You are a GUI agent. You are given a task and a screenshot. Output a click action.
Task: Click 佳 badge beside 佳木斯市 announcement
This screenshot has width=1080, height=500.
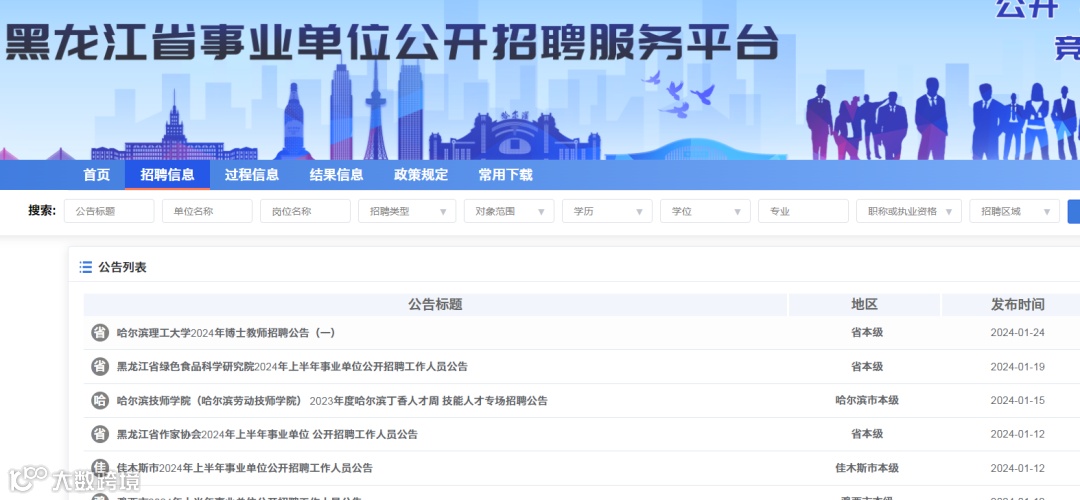point(100,467)
